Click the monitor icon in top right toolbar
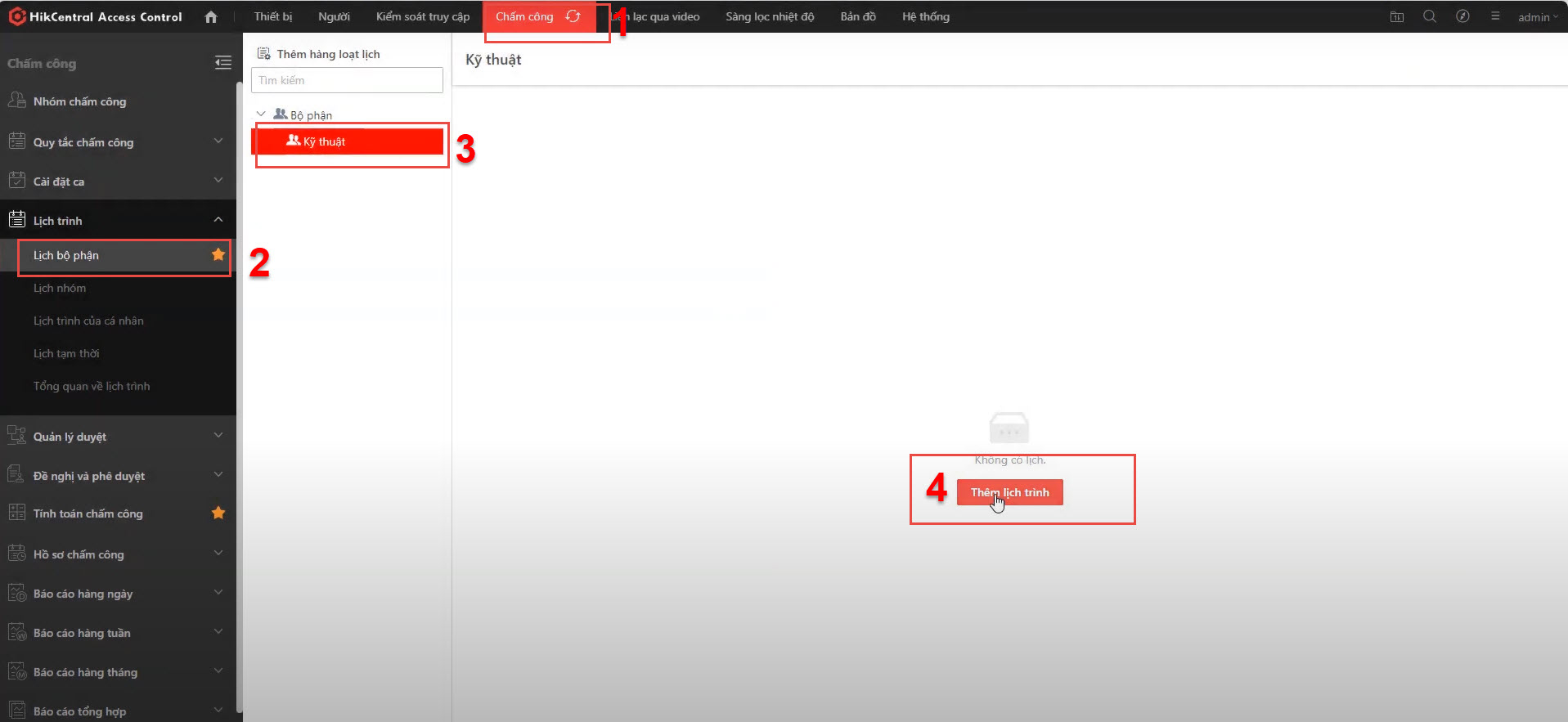The image size is (1568, 722). (1397, 17)
